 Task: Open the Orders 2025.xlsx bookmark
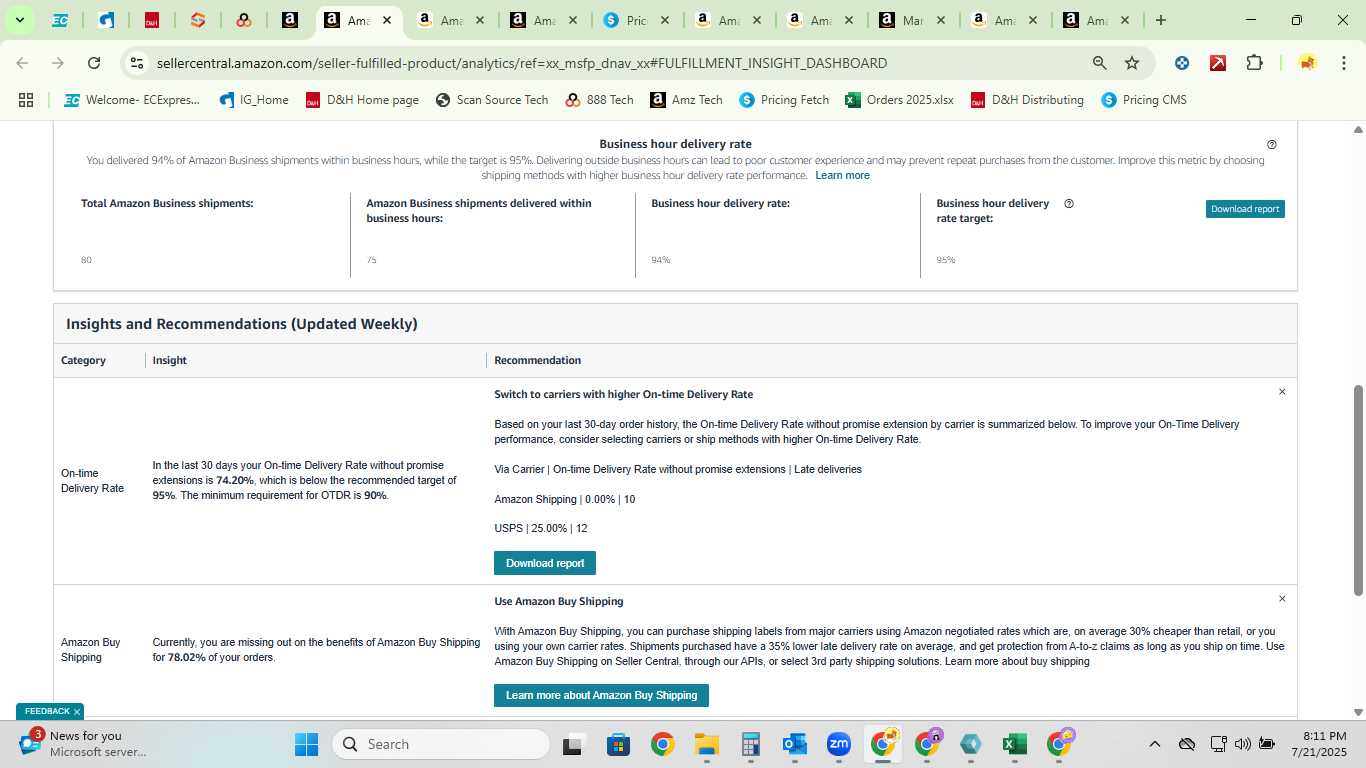tap(899, 100)
